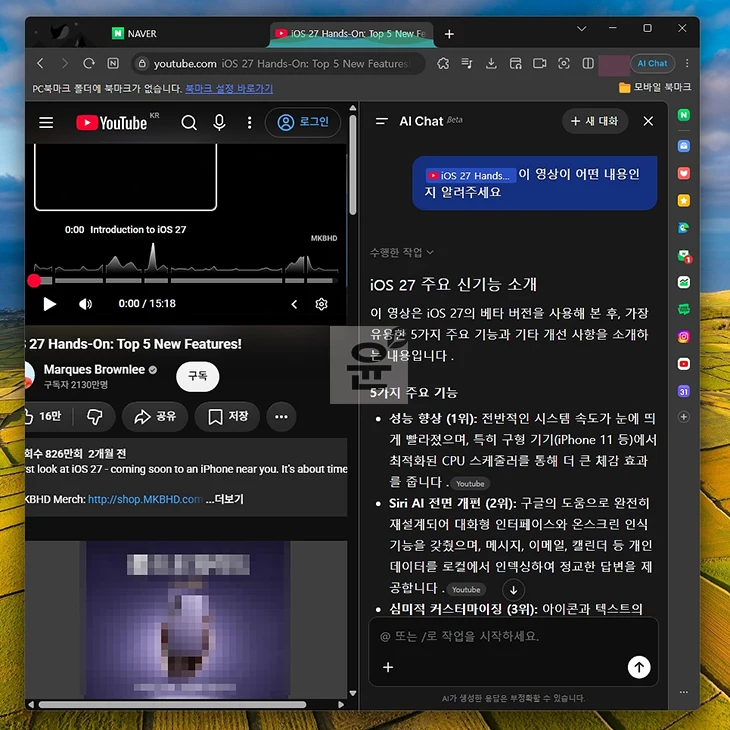Image resolution: width=730 pixels, height=730 pixels.
Task: Open red heart sidebar icon
Action: click(683, 173)
